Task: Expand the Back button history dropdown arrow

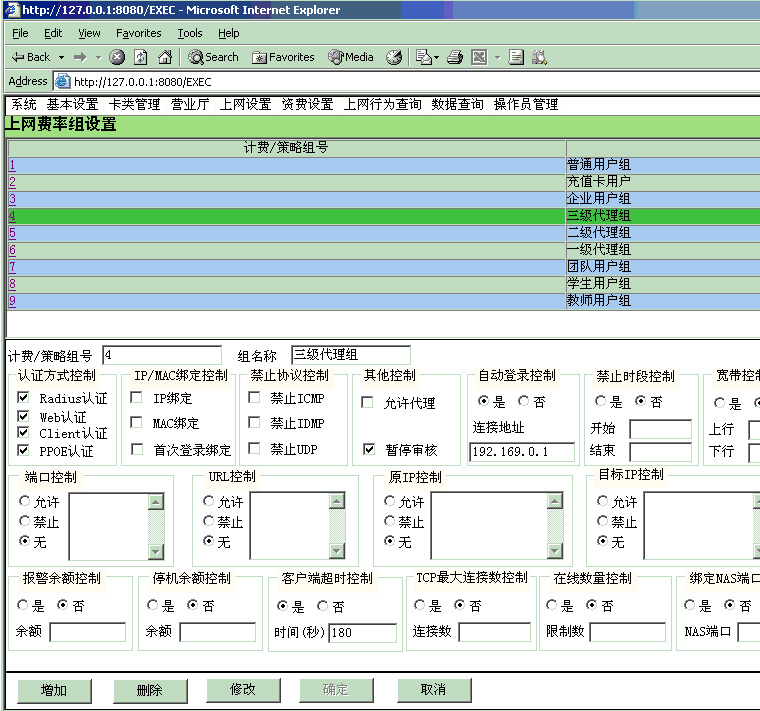Action: click(61, 57)
